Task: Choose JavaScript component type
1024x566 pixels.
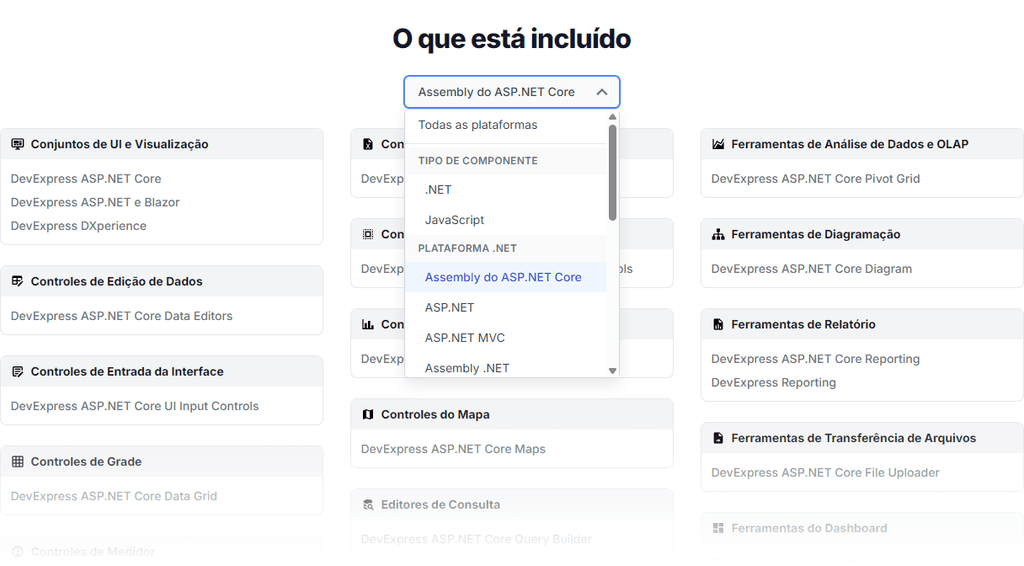Action: [506, 220]
